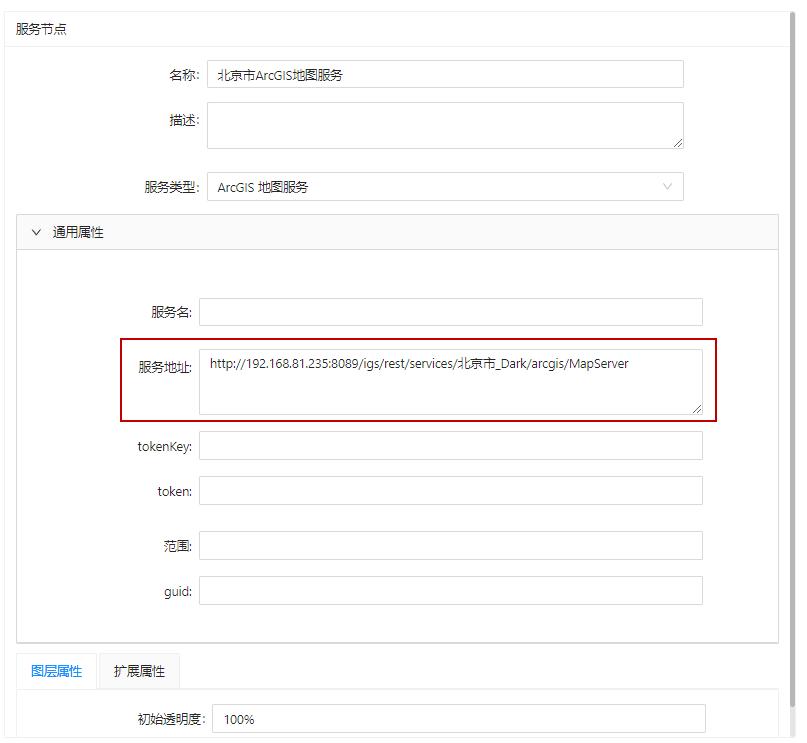This screenshot has width=807, height=743.
Task: Click the 服务类型 dropdown arrow
Action: (667, 187)
